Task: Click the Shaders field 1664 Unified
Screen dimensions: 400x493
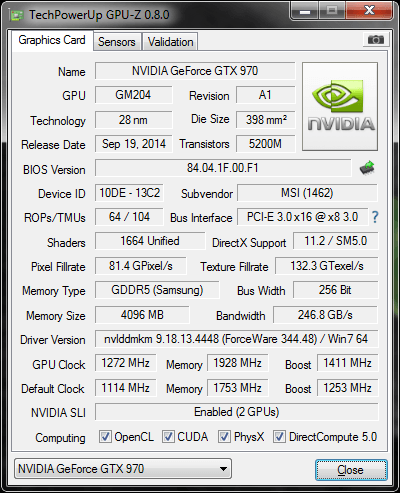Action: (150, 241)
